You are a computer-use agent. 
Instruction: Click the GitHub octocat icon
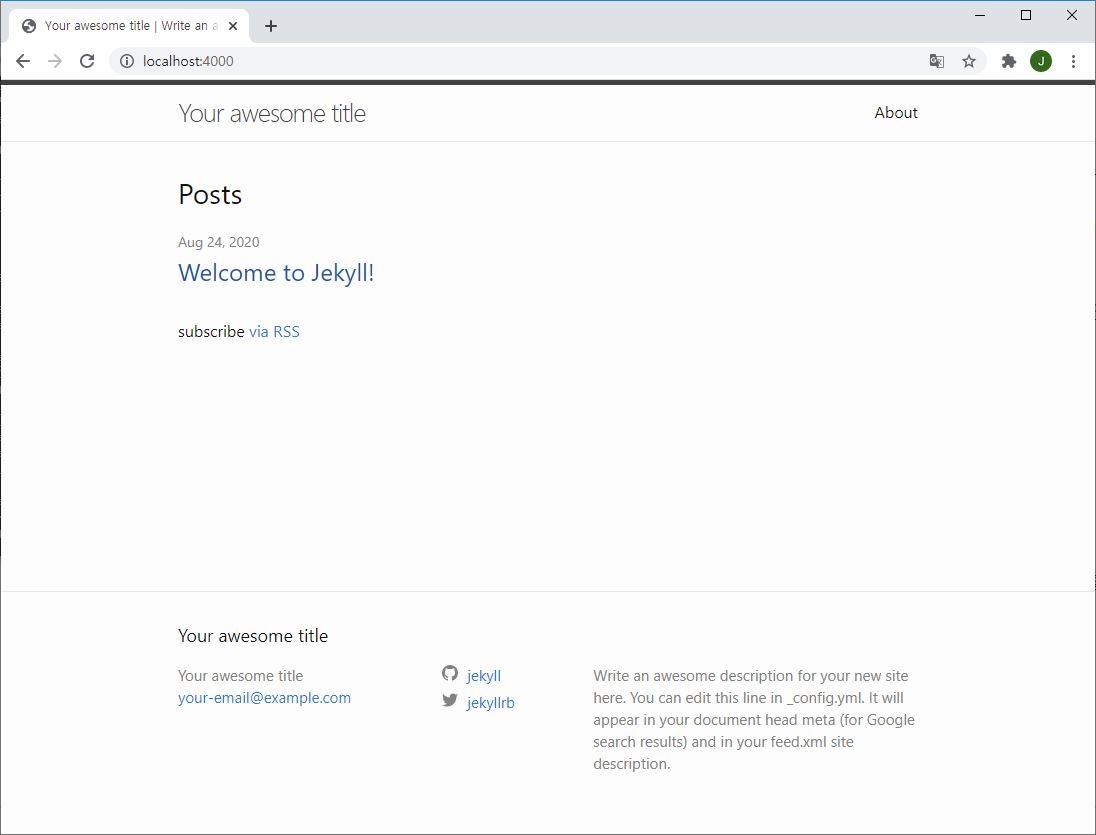(x=449, y=673)
